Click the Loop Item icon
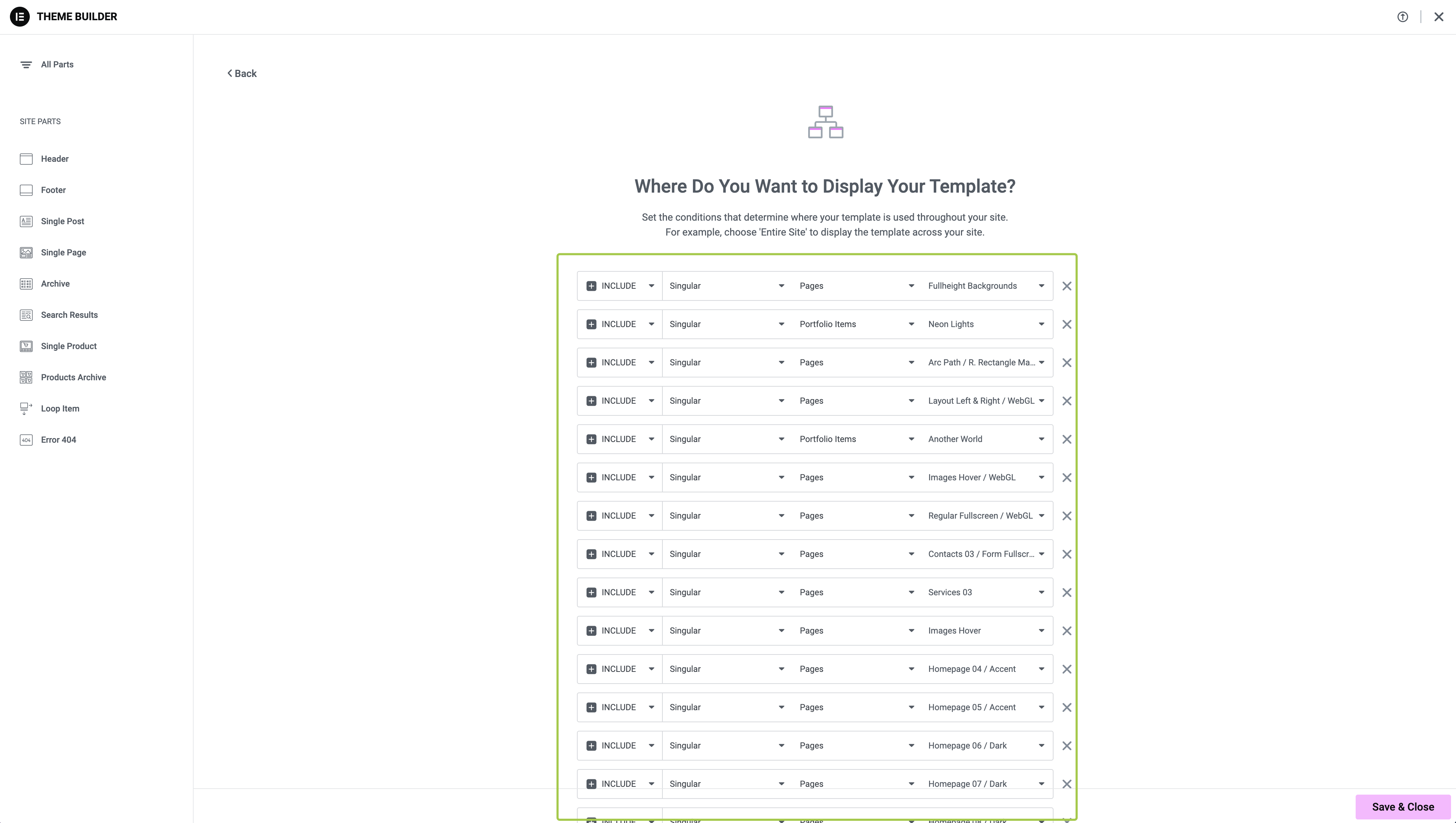Screen dimensions: 1456x823 point(26,408)
